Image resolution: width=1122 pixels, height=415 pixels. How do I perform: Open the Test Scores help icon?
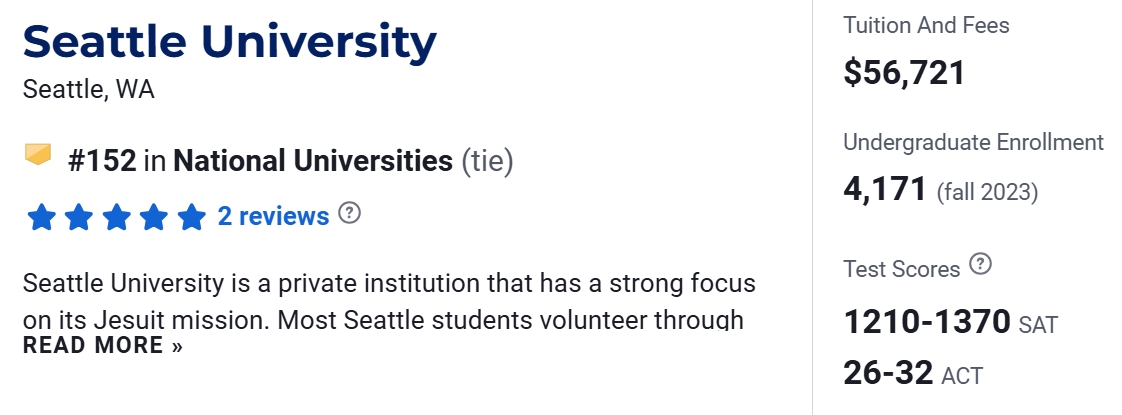[982, 265]
